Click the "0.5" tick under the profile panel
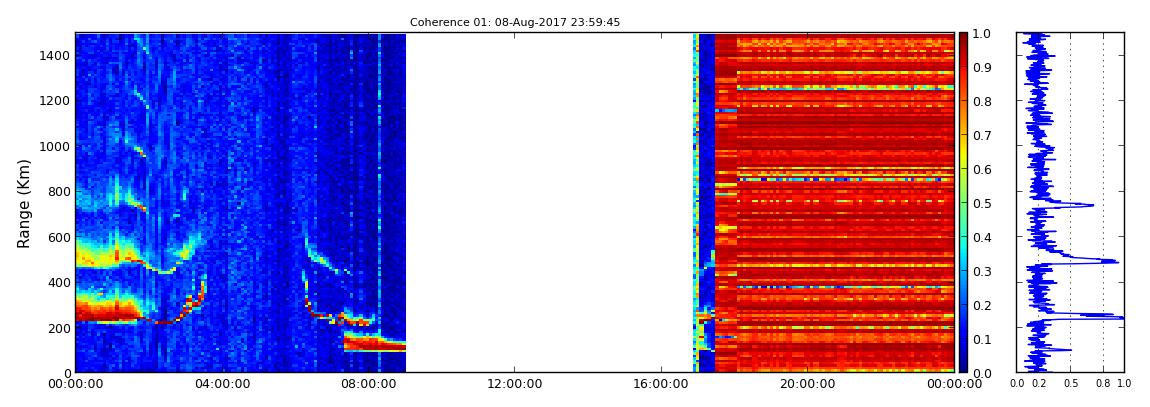 tap(1071, 384)
